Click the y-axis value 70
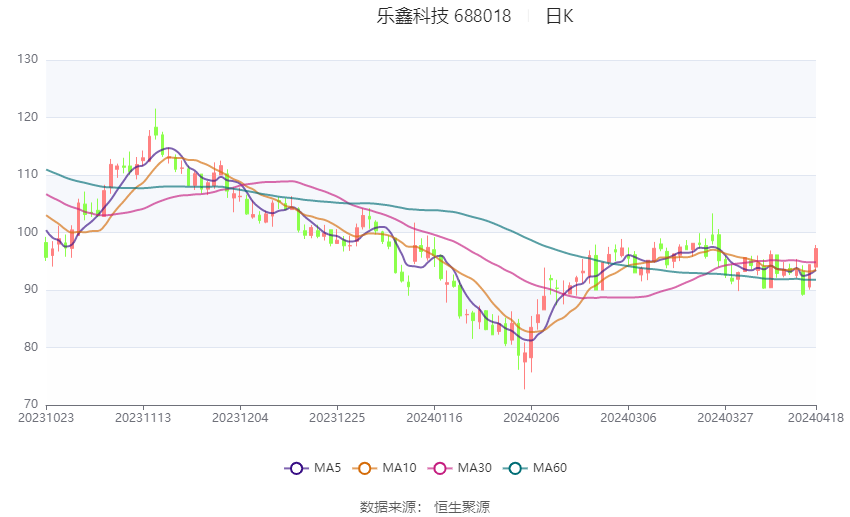 click(31, 404)
